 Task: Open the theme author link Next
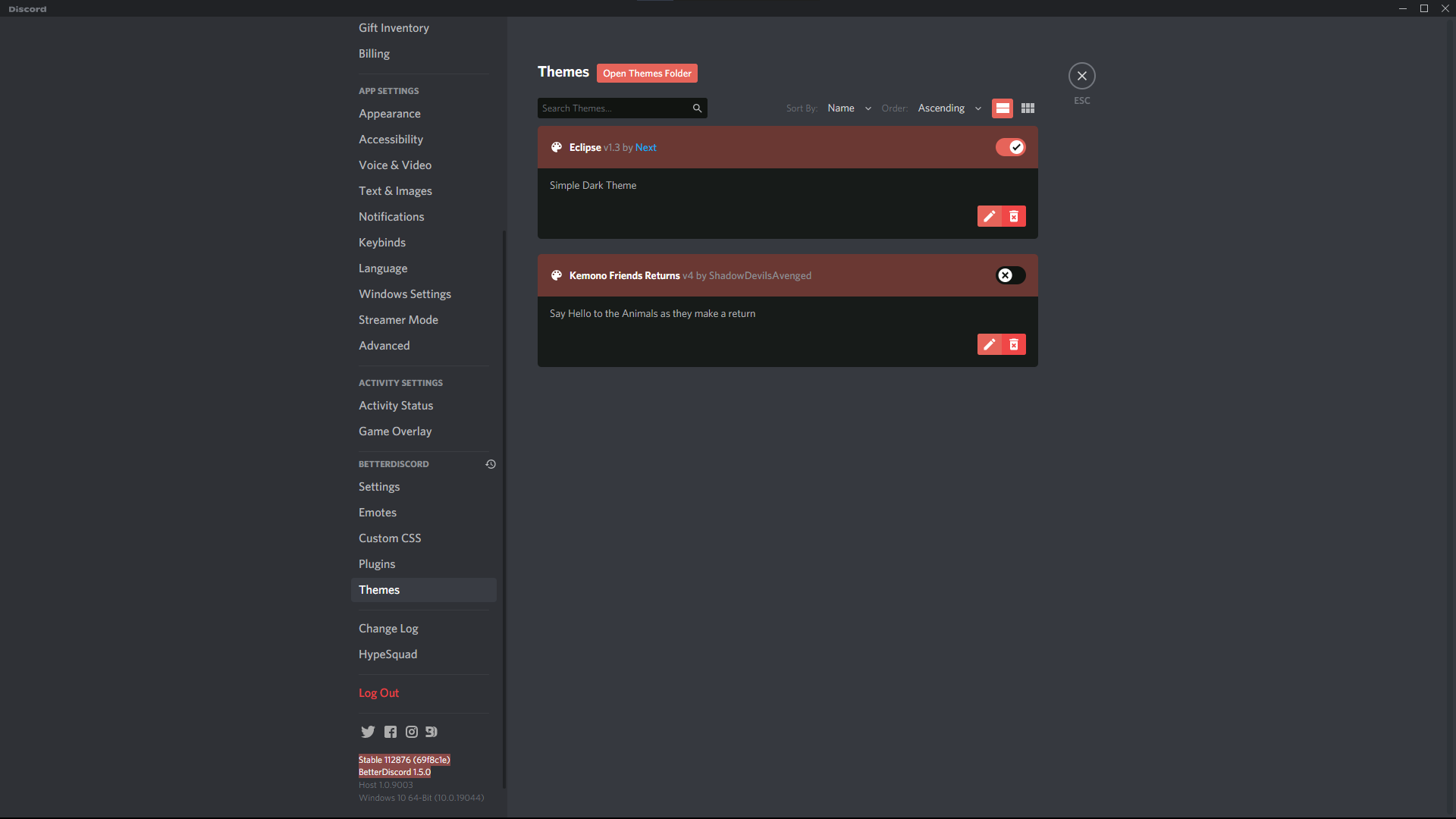coord(646,147)
